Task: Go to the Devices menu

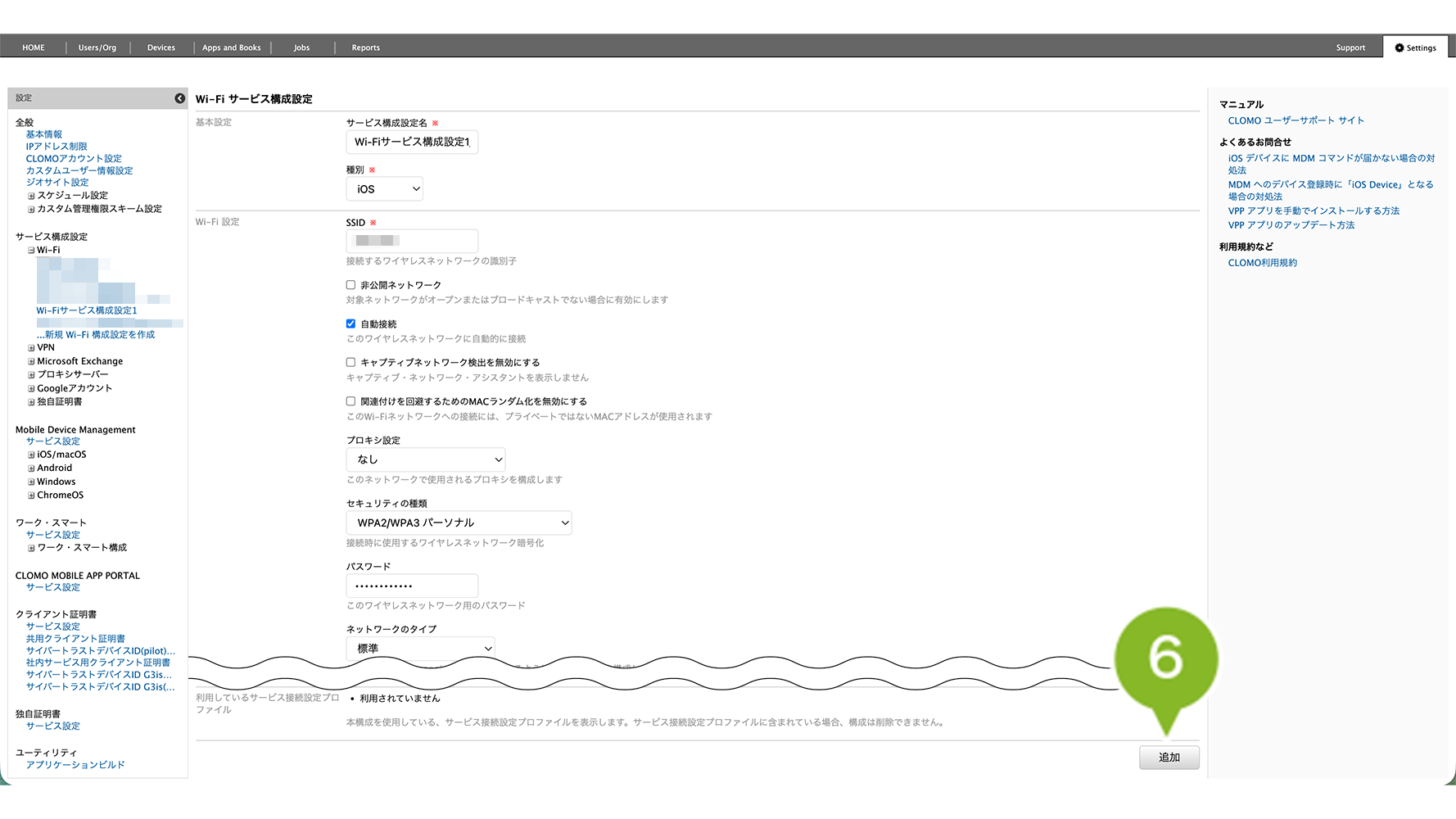Action: point(161,48)
